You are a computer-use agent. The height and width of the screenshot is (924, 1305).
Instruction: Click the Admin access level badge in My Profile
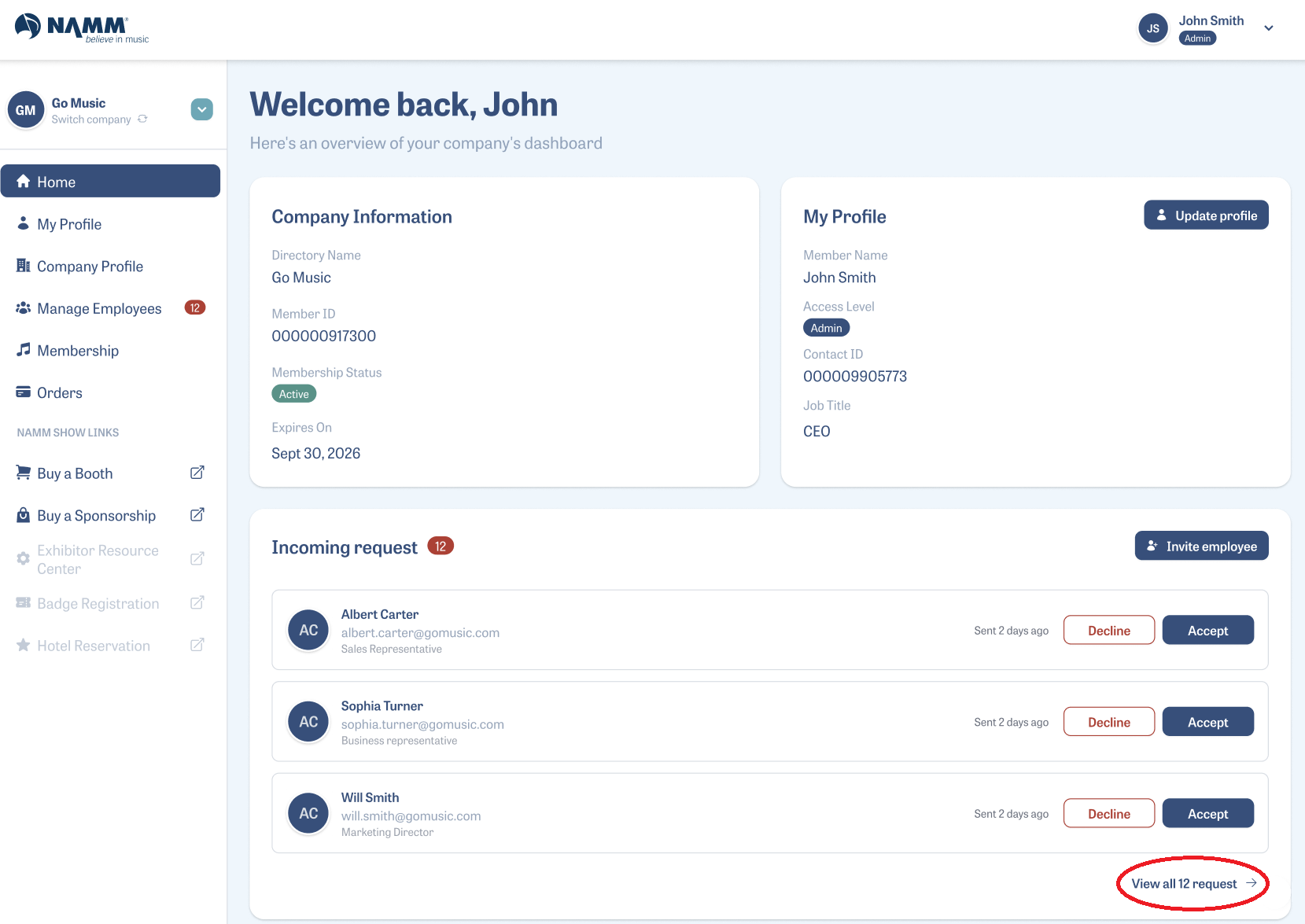(826, 328)
